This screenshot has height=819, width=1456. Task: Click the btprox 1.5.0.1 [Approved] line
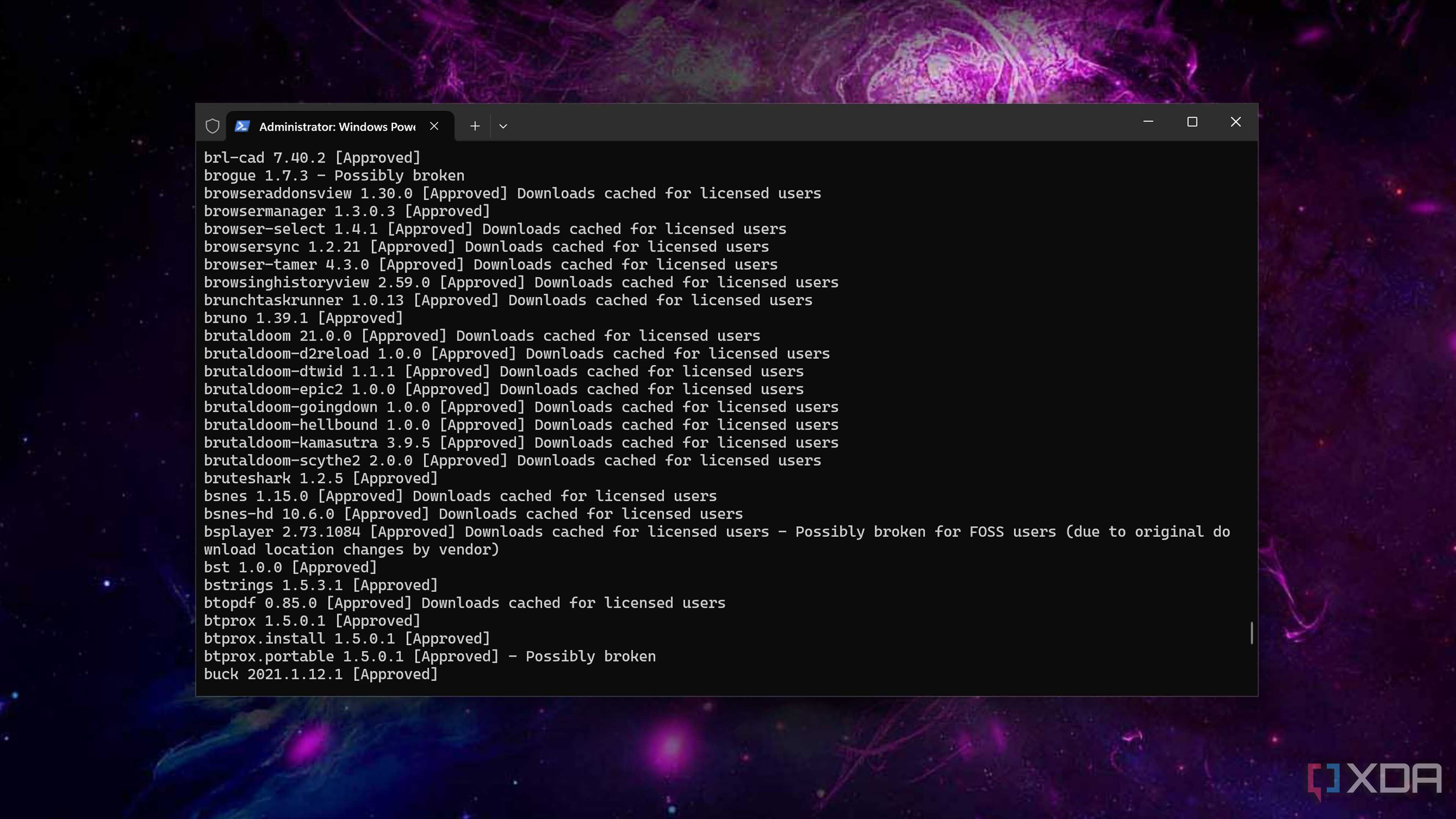point(312,621)
